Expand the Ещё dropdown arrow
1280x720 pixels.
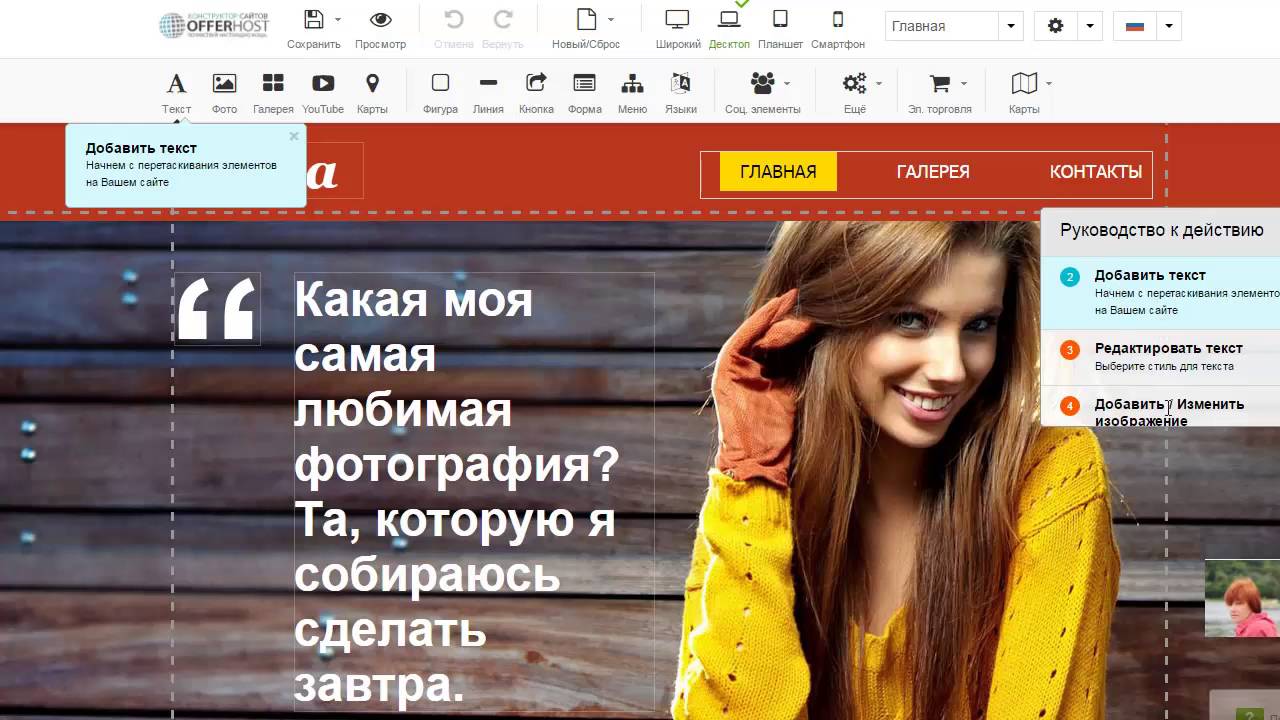tap(879, 84)
